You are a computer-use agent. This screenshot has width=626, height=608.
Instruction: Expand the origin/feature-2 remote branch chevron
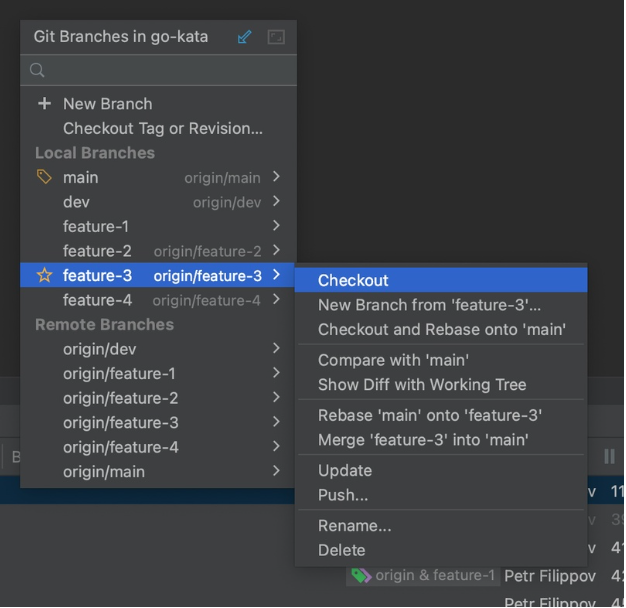[276, 398]
